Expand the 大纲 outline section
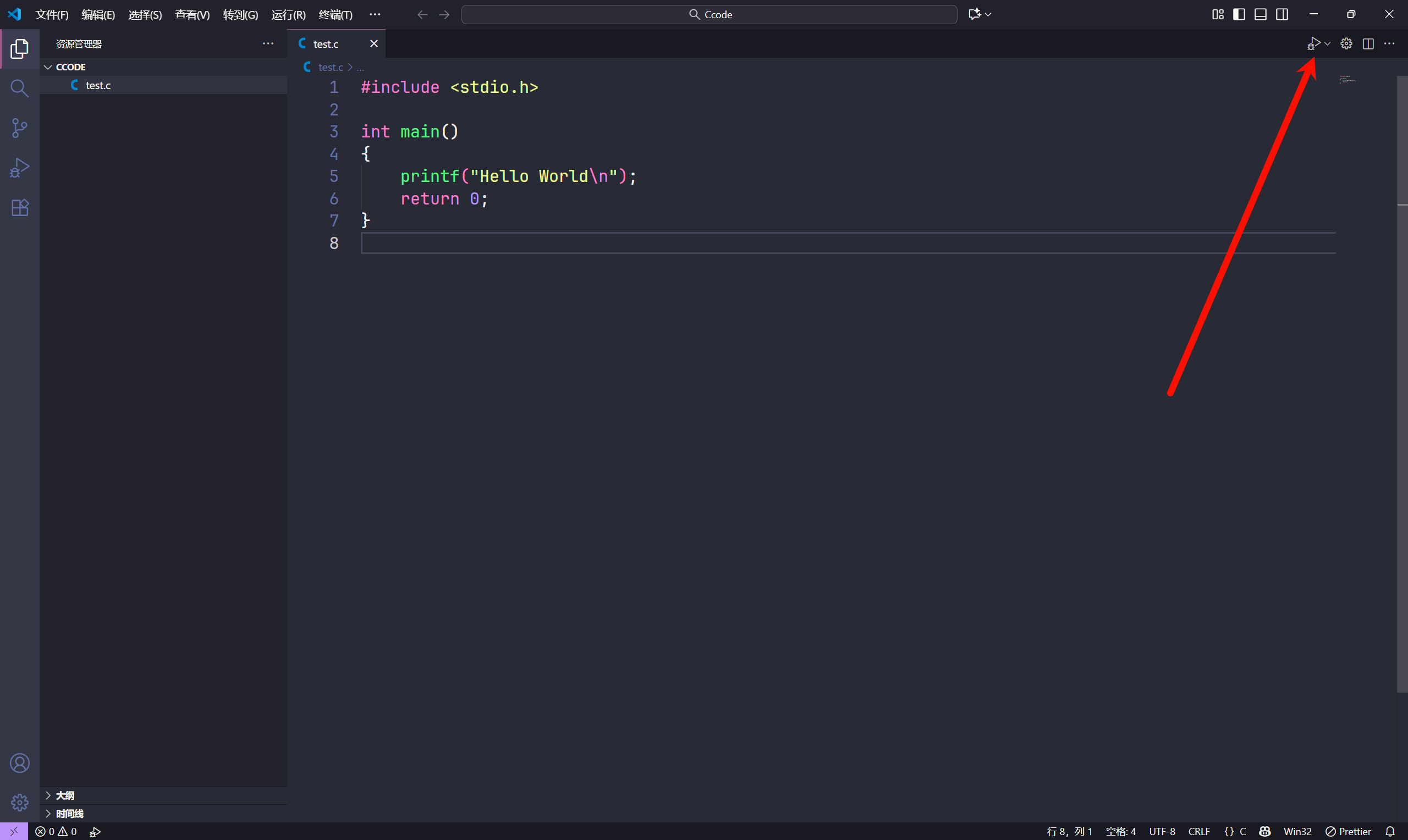This screenshot has height=840, width=1408. [64, 795]
